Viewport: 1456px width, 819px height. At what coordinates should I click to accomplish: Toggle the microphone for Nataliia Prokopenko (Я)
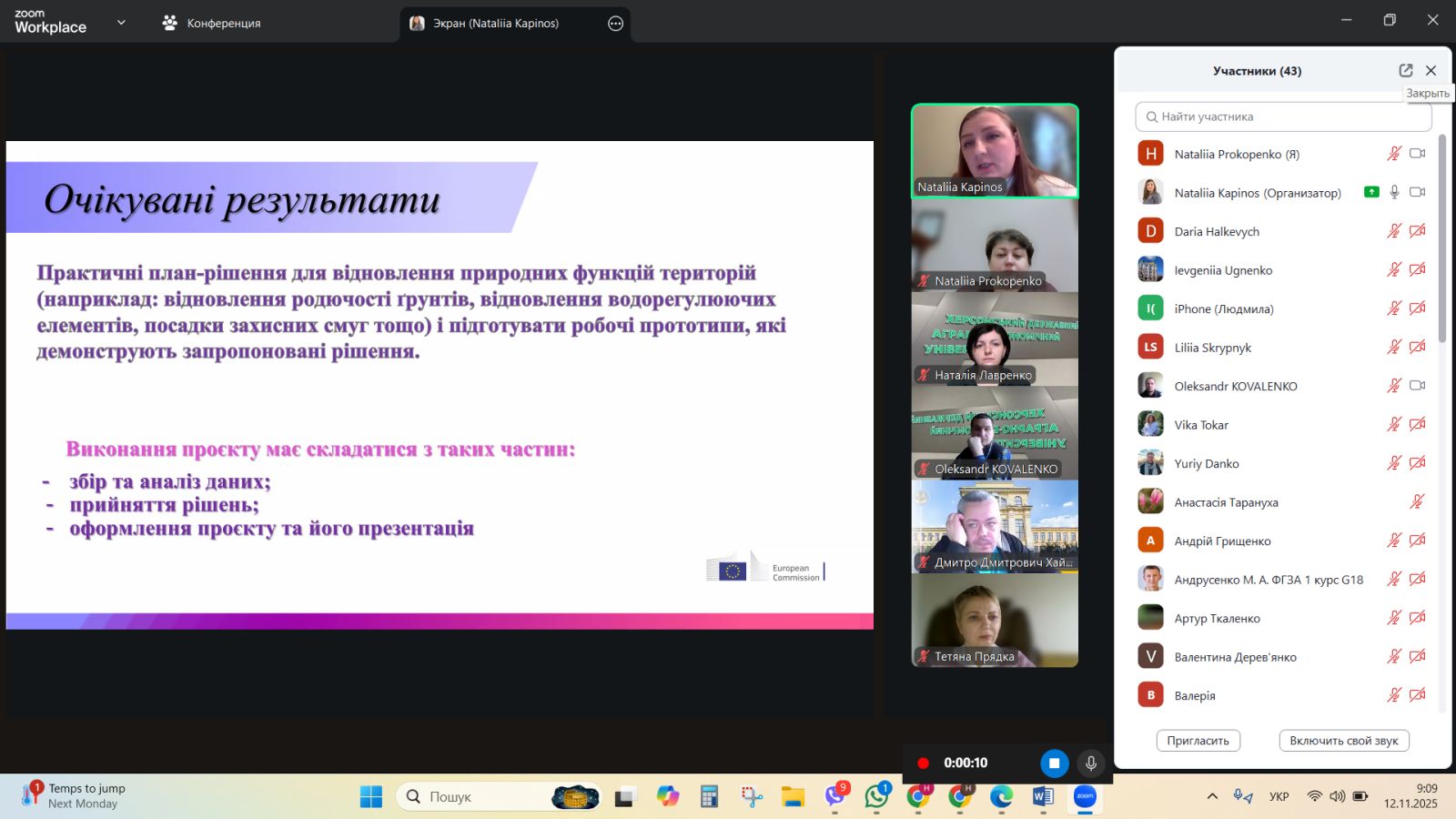[1393, 154]
